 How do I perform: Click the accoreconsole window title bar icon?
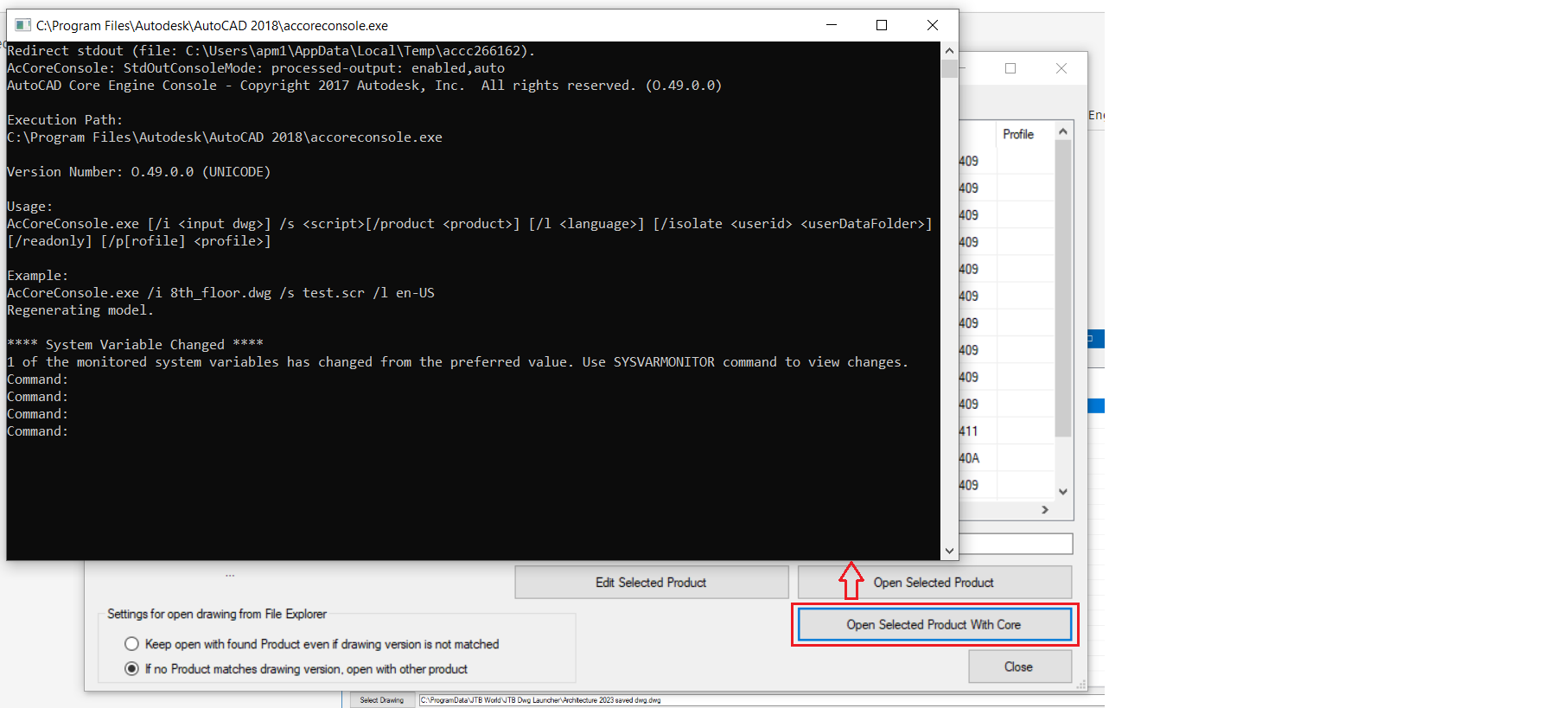[23, 25]
